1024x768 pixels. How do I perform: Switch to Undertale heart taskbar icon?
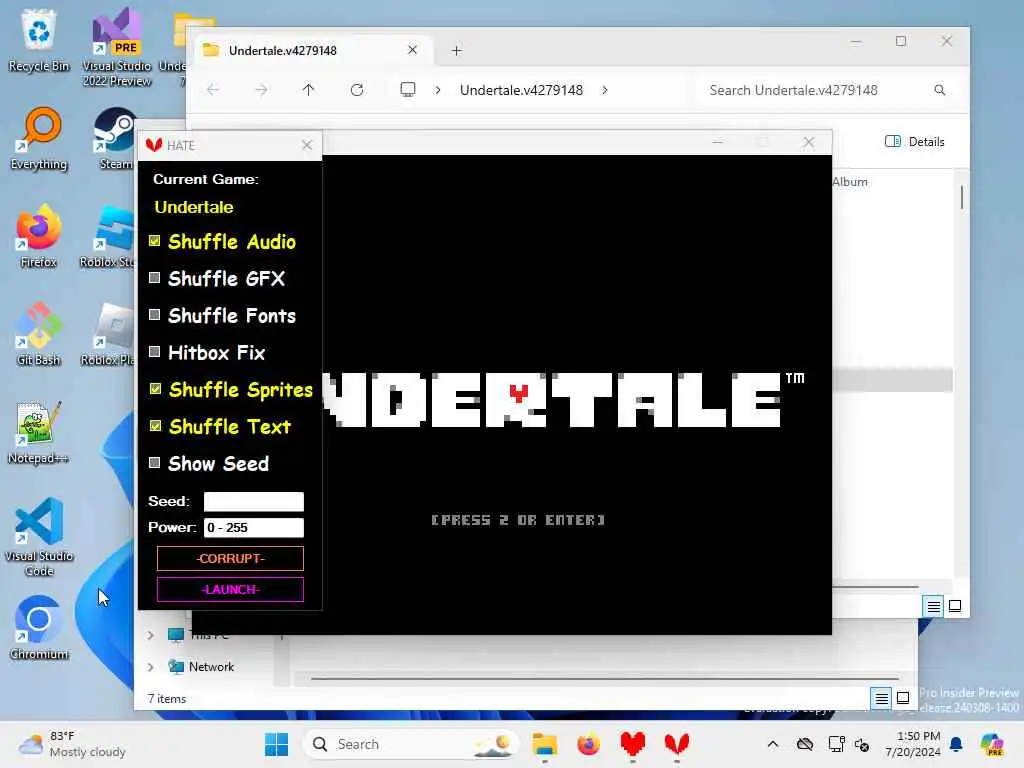[x=632, y=744]
